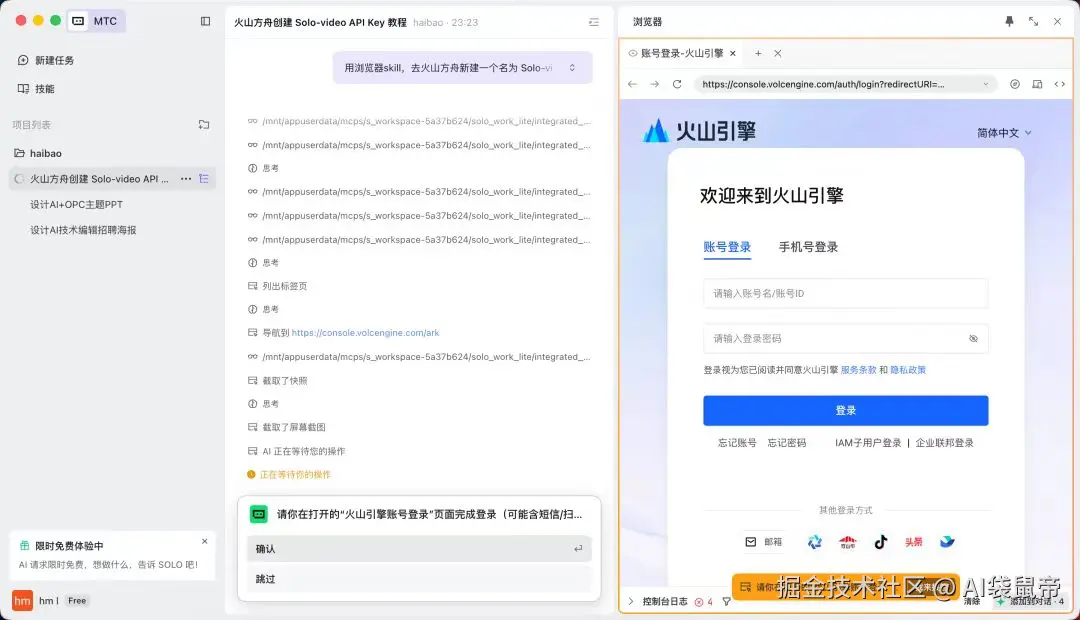
Task: Start a new task (新建任务)
Action: click(x=45, y=61)
